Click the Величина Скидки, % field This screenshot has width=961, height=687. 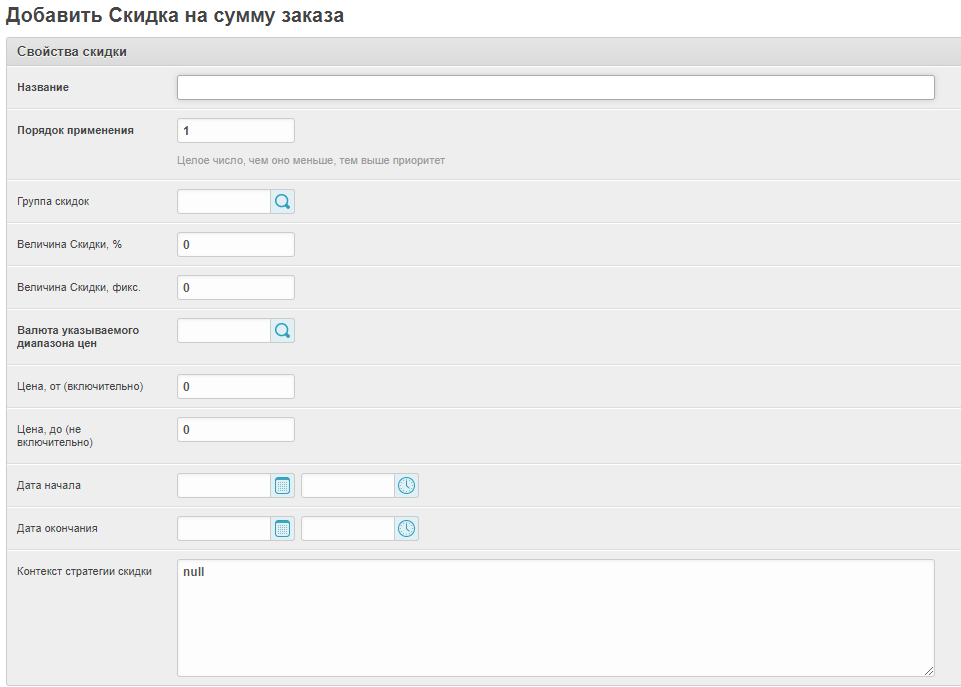pyautogui.click(x=236, y=245)
